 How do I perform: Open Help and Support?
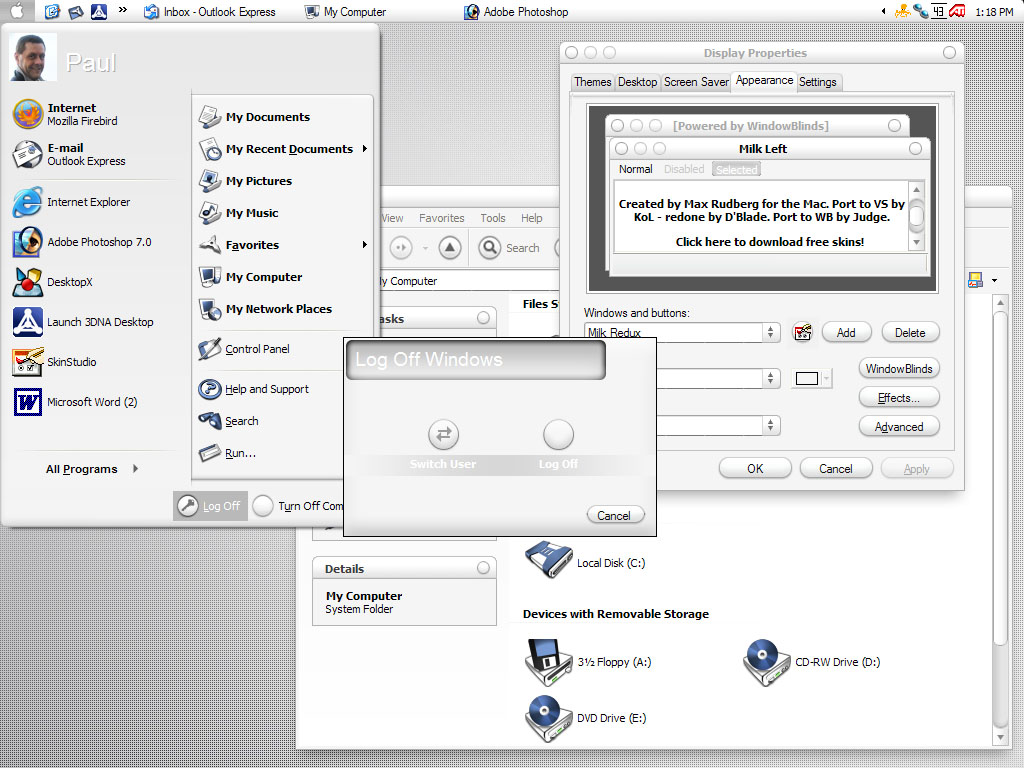click(254, 389)
